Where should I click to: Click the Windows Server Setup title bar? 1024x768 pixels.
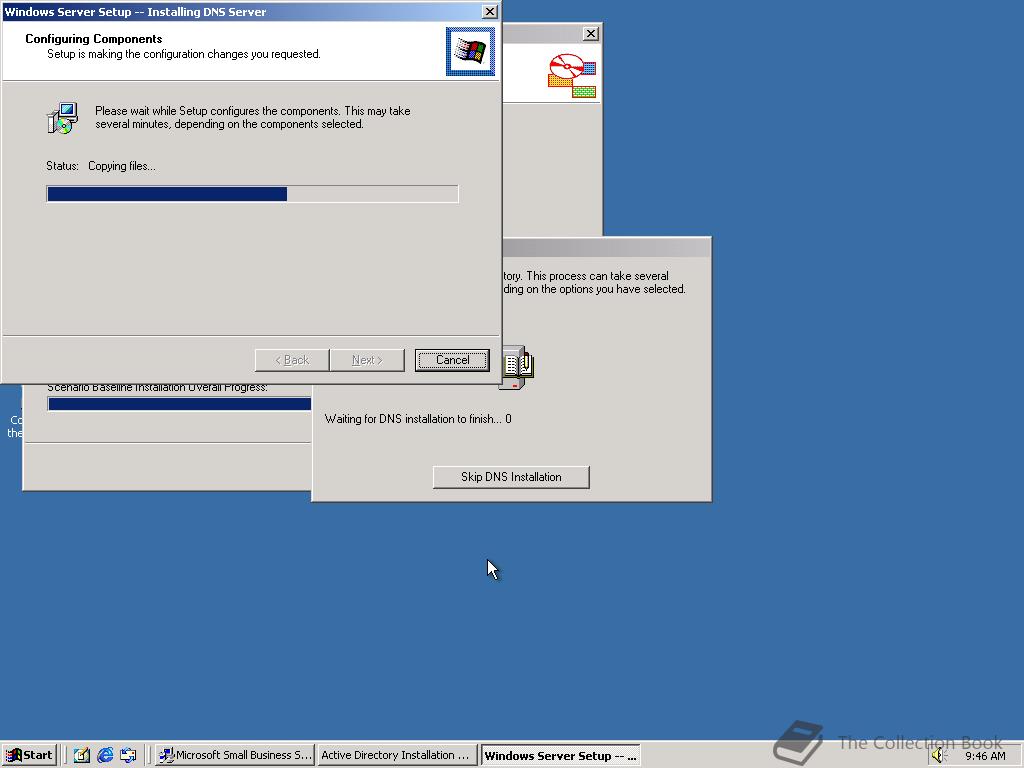[x=242, y=12]
